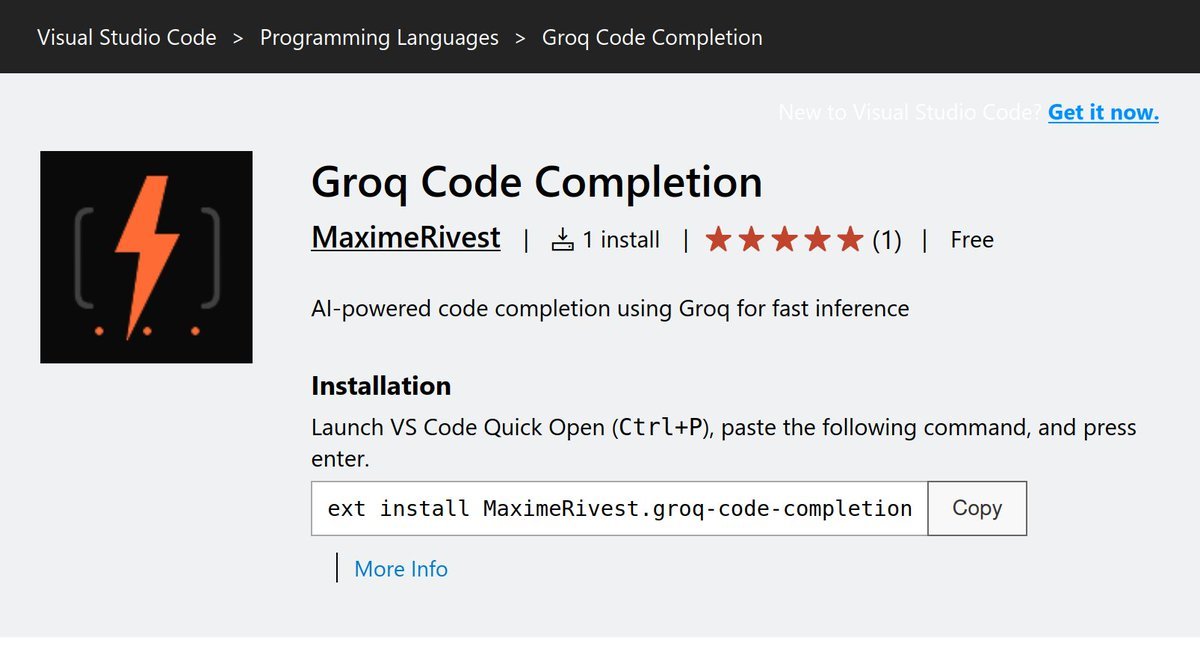
Task: Click the second rating star
Action: click(751, 240)
